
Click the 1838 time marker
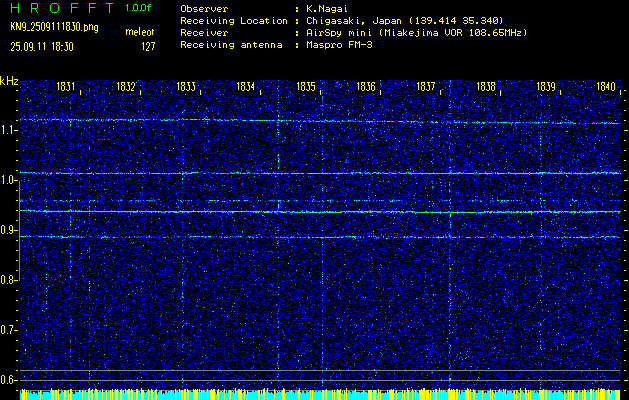[485, 86]
